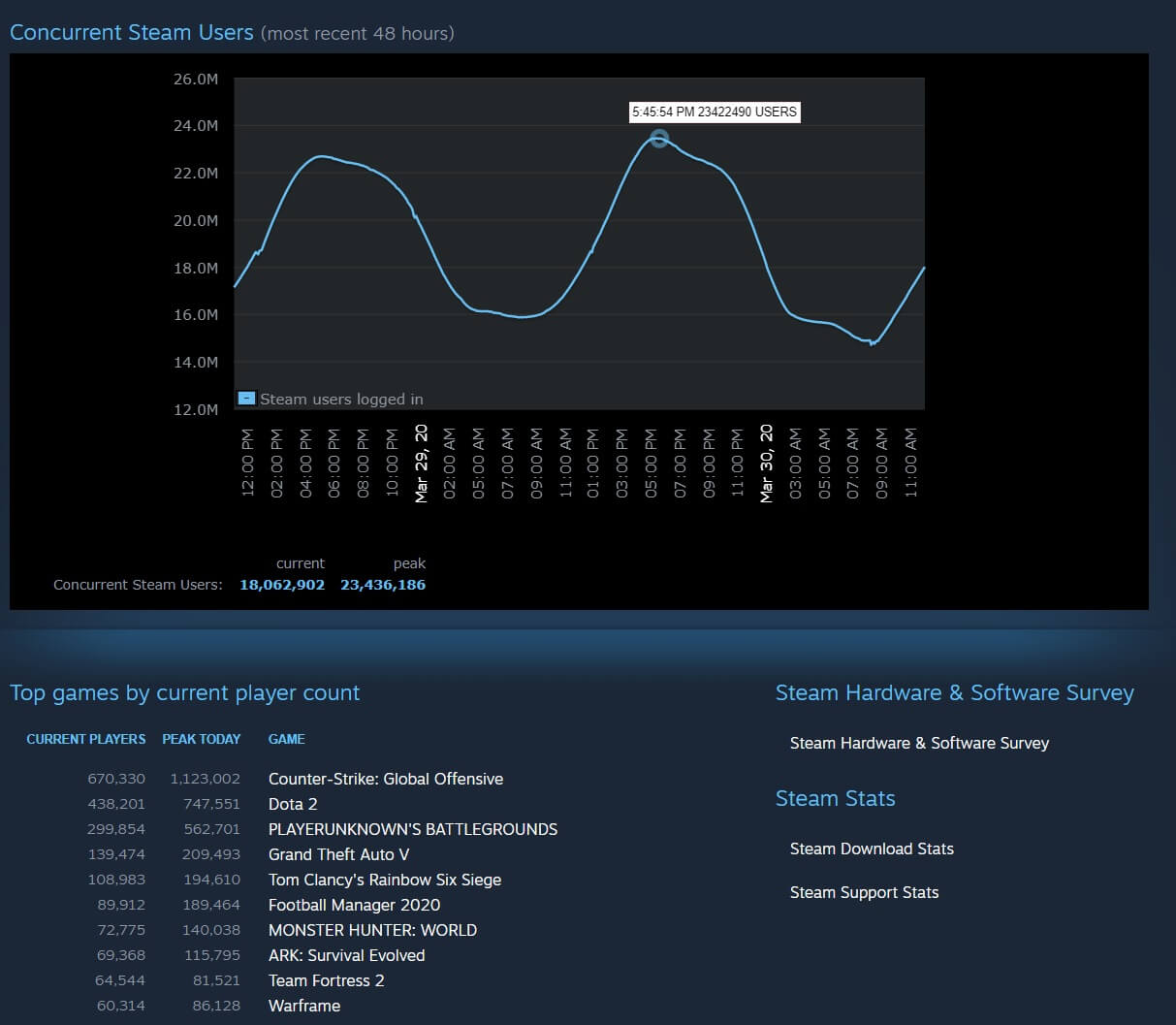
Task: Open the Warframe game link
Action: click(x=303, y=1006)
